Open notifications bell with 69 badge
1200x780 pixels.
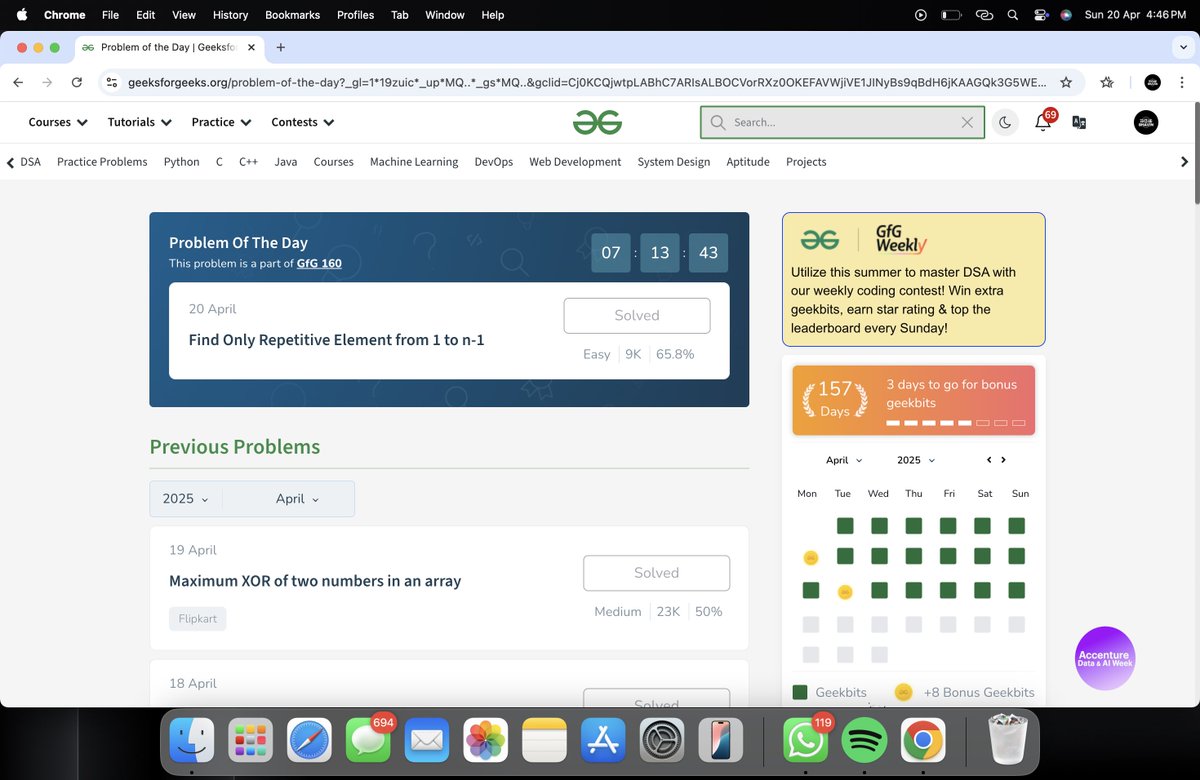pos(1043,122)
